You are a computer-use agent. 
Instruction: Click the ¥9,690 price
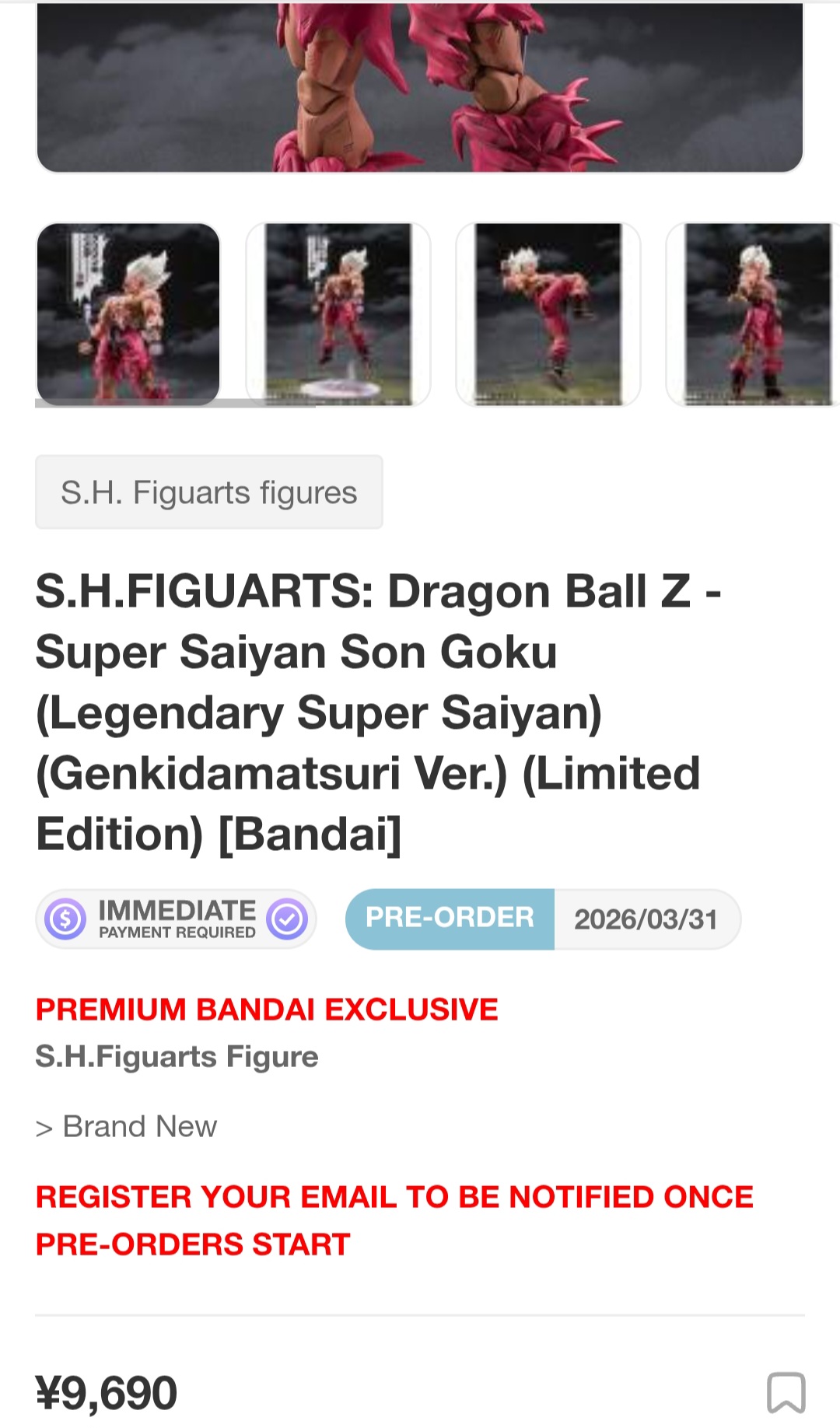[x=107, y=1392]
